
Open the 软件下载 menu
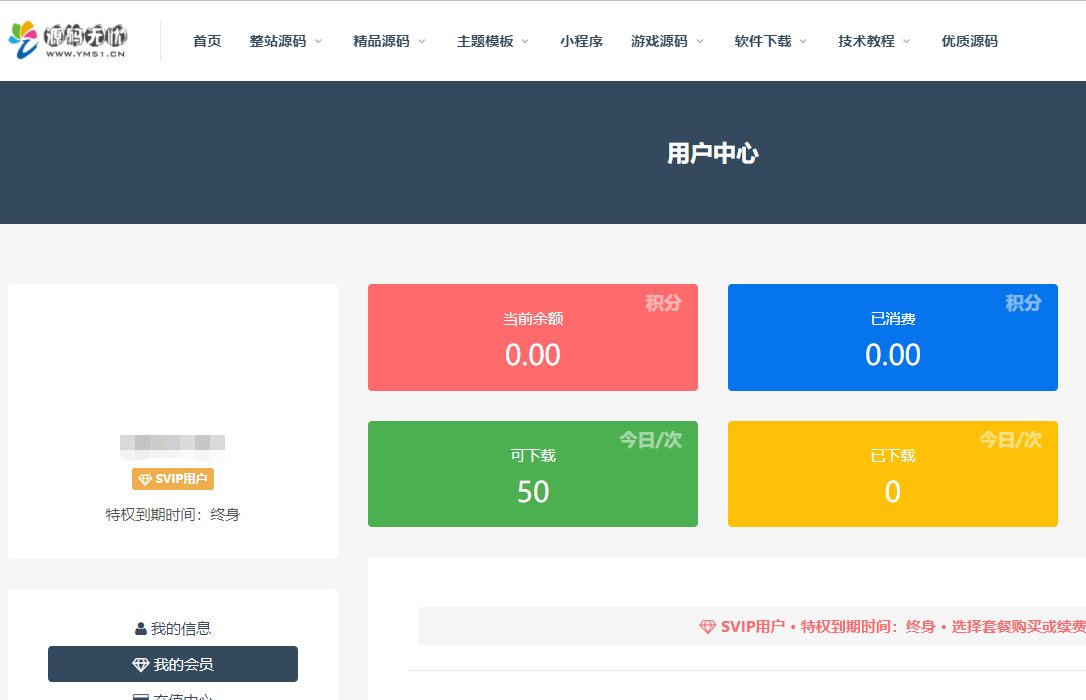(x=763, y=42)
